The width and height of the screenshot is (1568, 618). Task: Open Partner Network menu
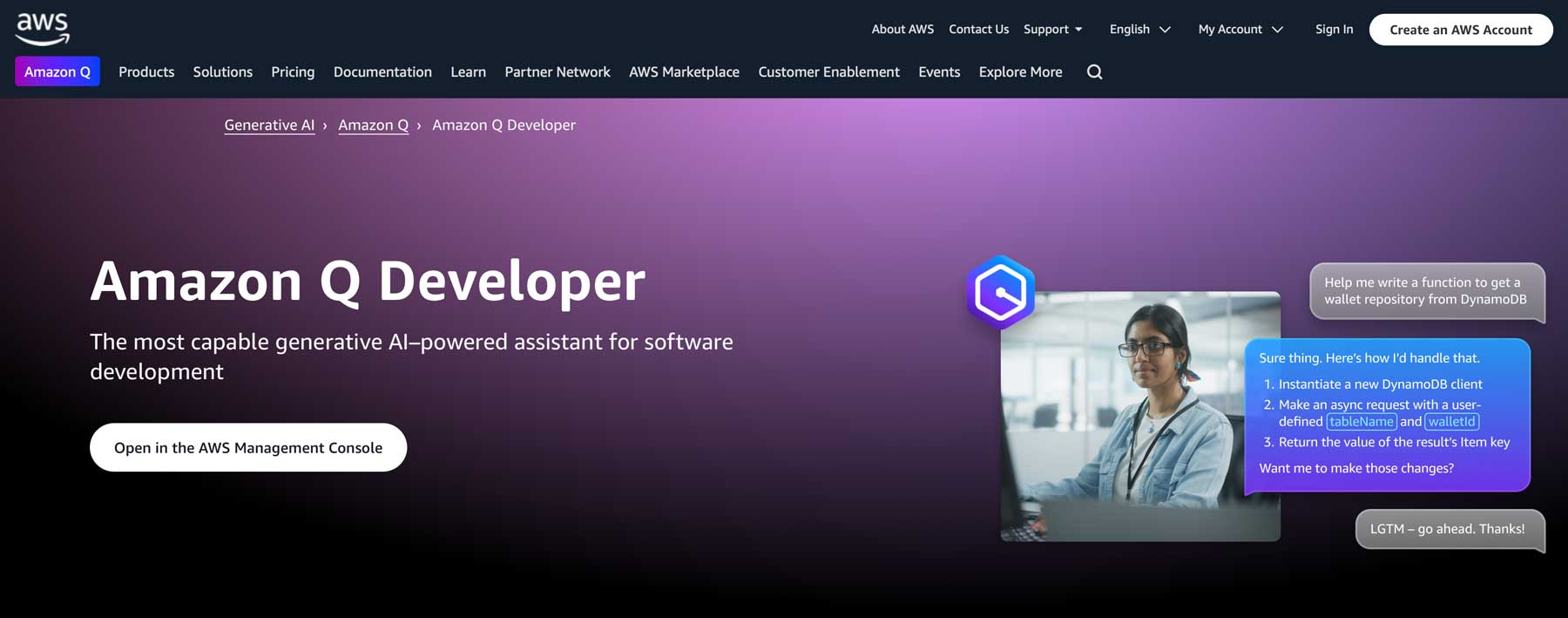558,71
